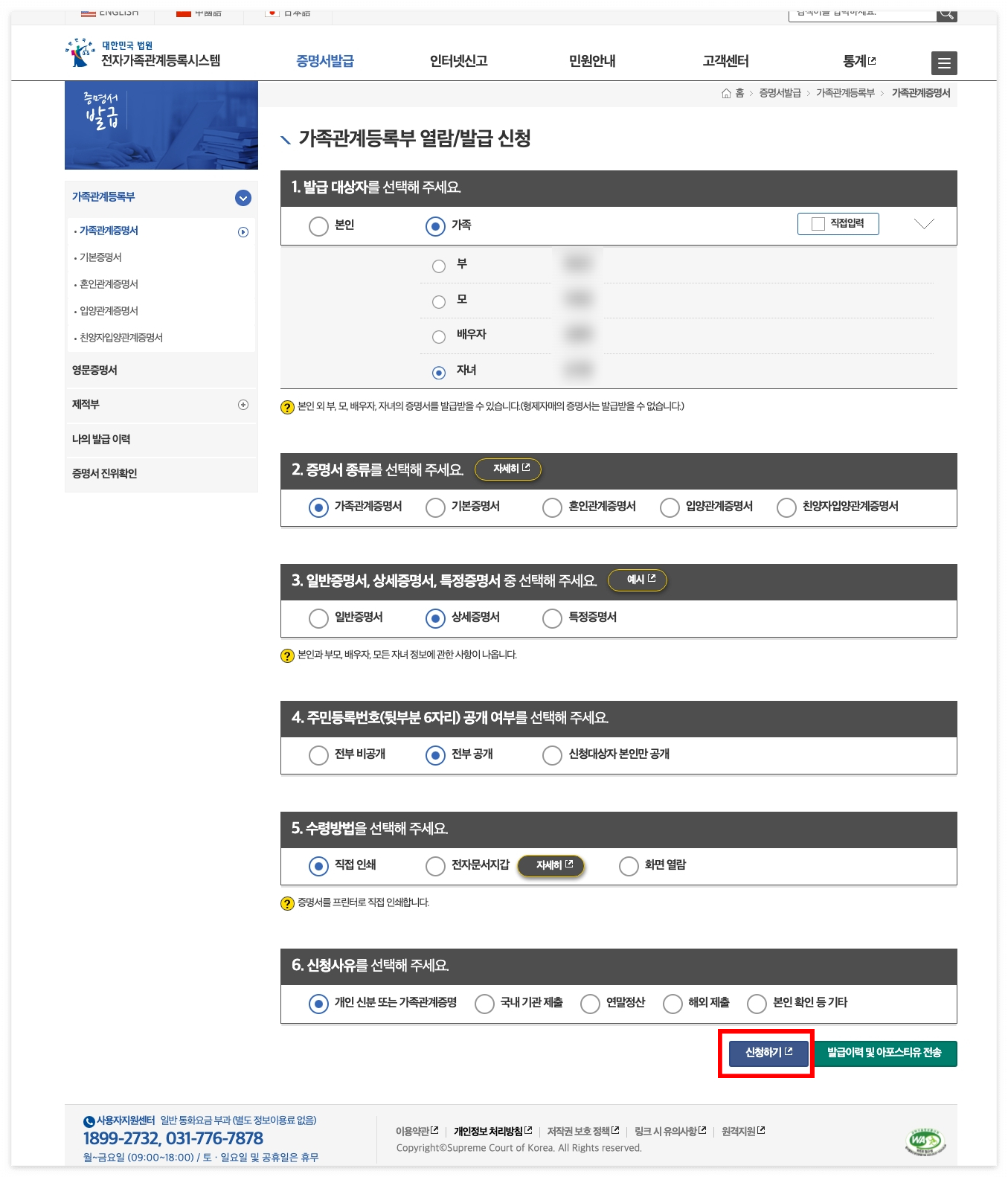Open the 링크 시 유의사항 link
Screen dimensions: 1008x1177
(x=670, y=1132)
